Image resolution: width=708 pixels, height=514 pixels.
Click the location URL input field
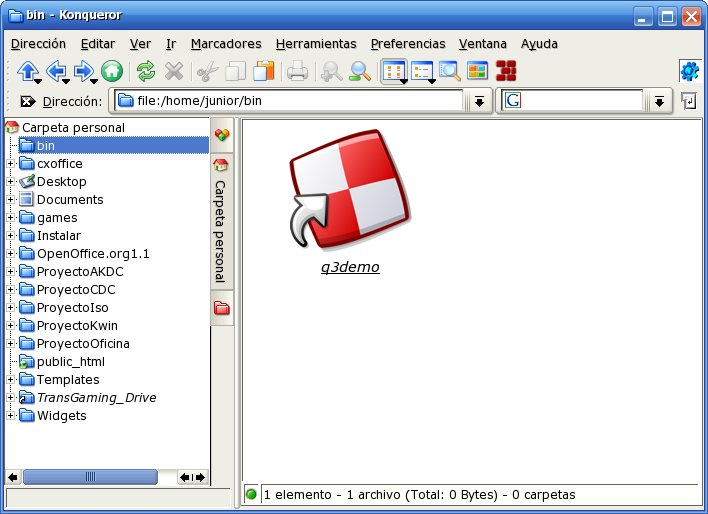pos(289,101)
